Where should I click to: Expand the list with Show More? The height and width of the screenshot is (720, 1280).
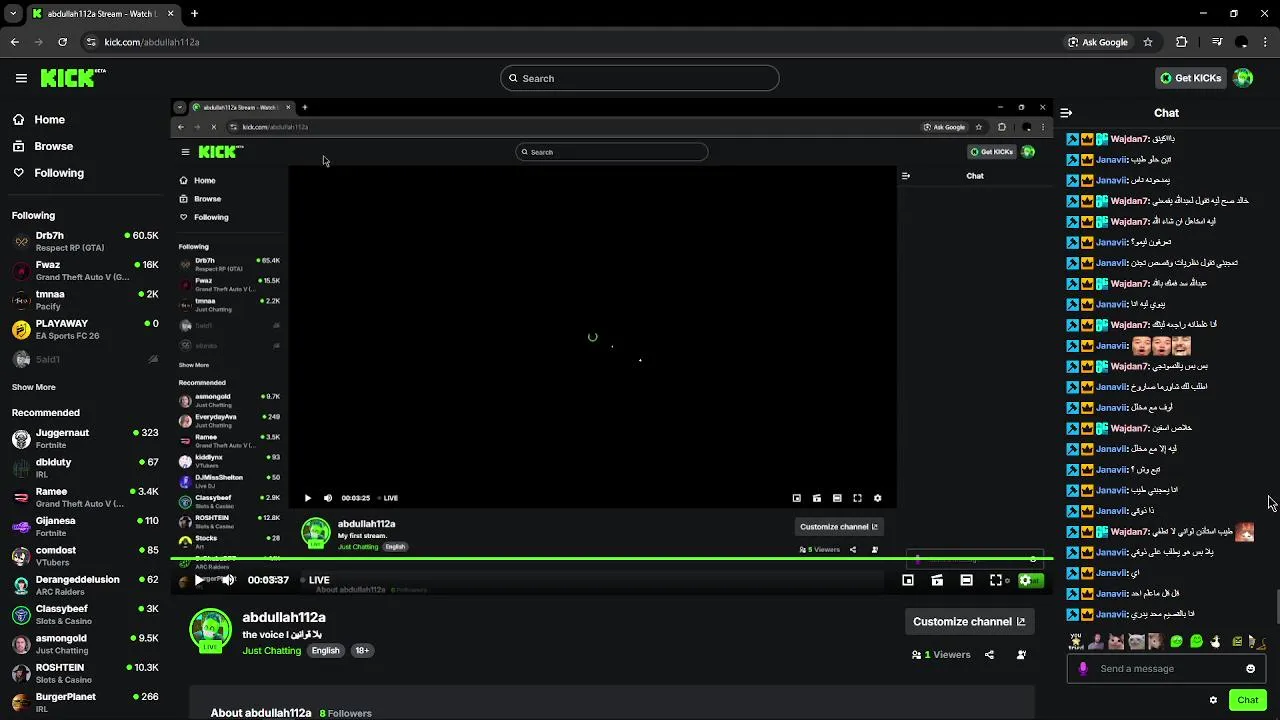[34, 387]
